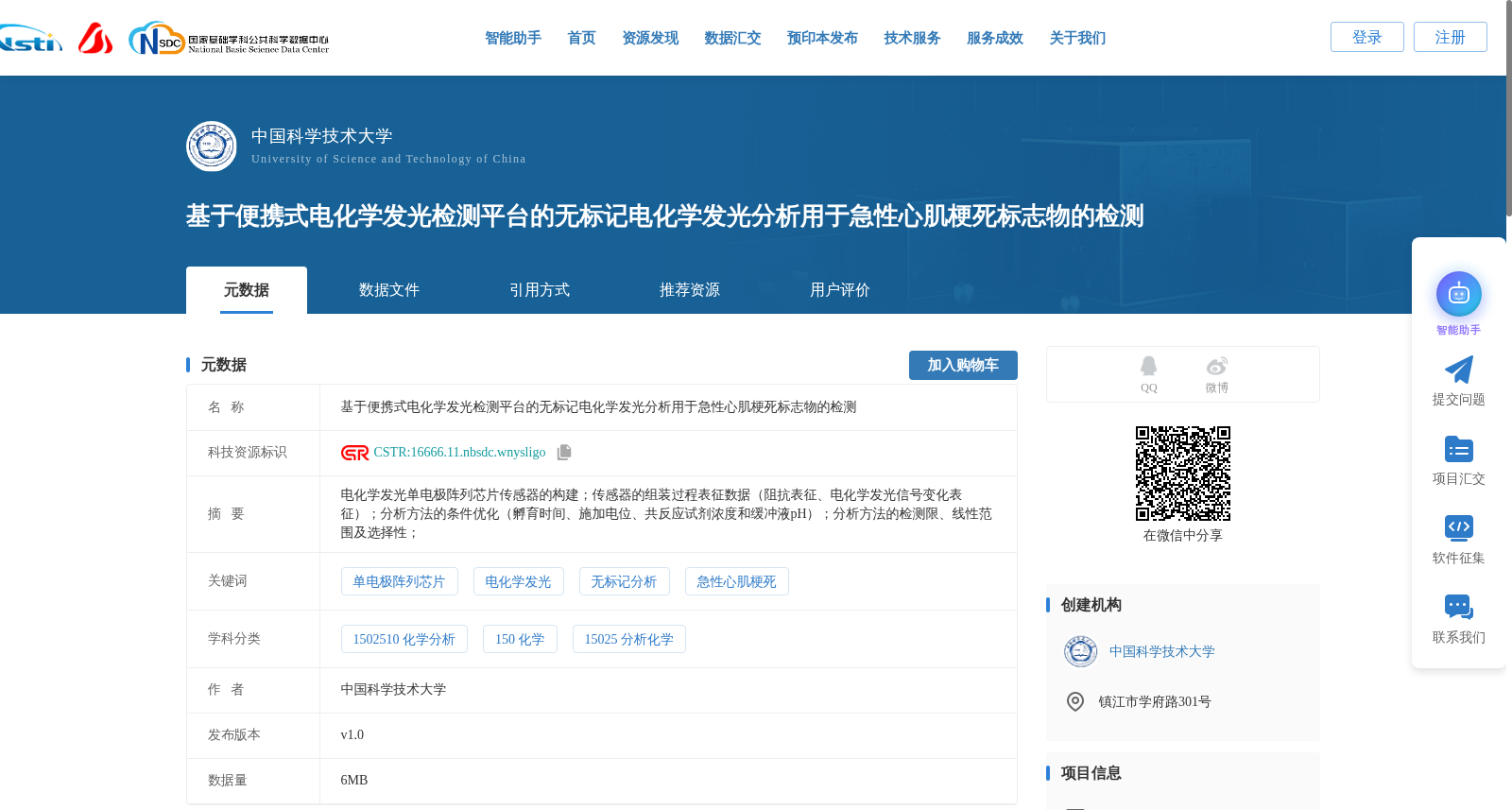The image size is (1512, 810).
Task: Open the project submission icon (项目汇交)
Action: [1459, 449]
